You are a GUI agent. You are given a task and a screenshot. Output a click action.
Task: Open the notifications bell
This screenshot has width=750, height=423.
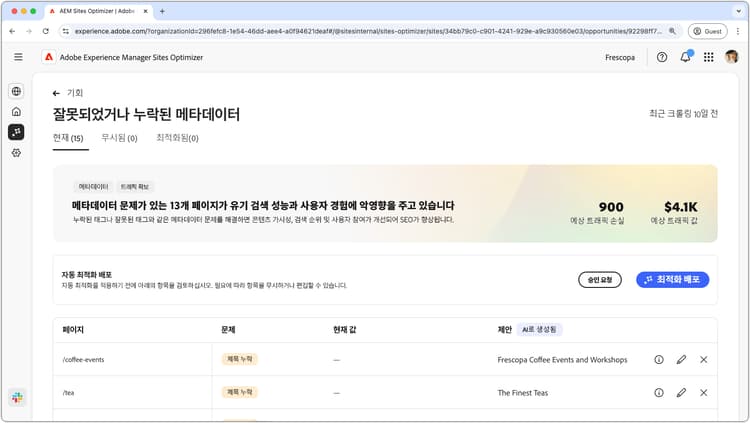click(685, 57)
